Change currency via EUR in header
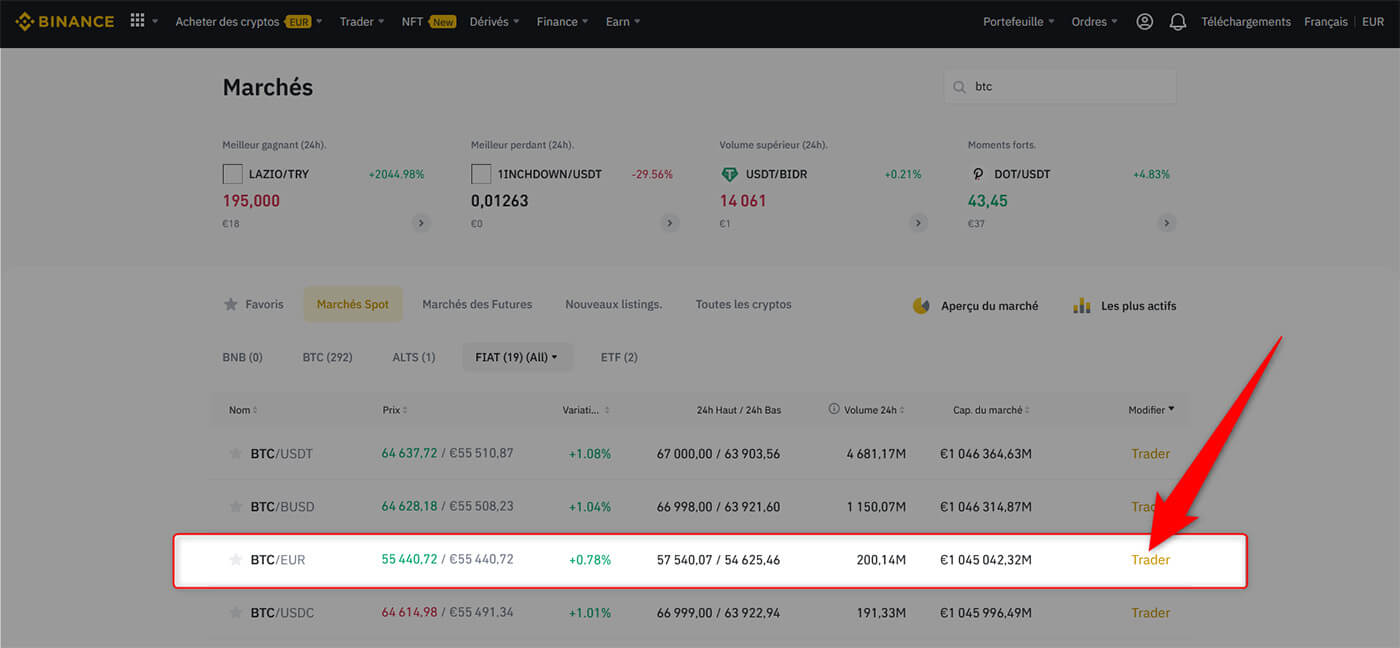Image resolution: width=1400 pixels, height=648 pixels. [1373, 21]
